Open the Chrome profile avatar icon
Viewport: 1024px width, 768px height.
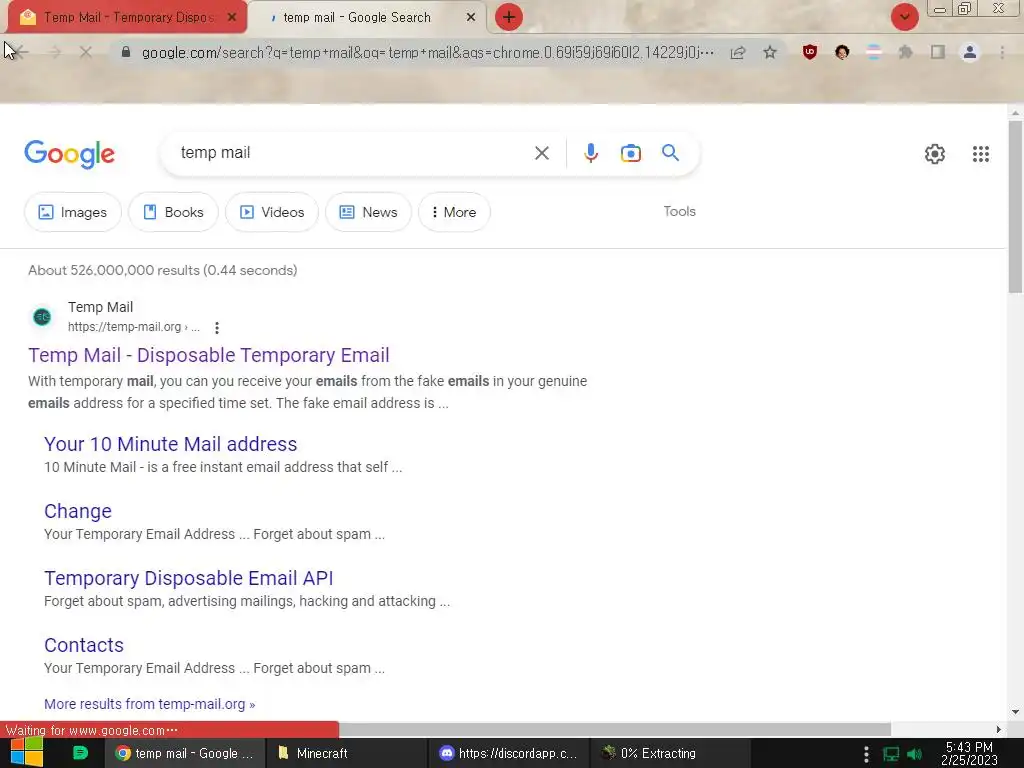[x=970, y=52]
